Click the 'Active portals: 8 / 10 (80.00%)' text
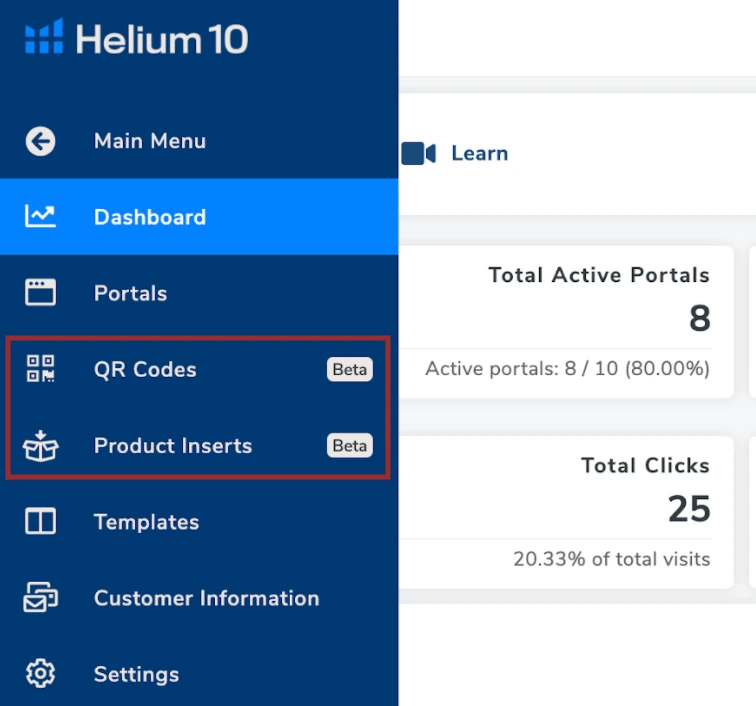 (567, 368)
